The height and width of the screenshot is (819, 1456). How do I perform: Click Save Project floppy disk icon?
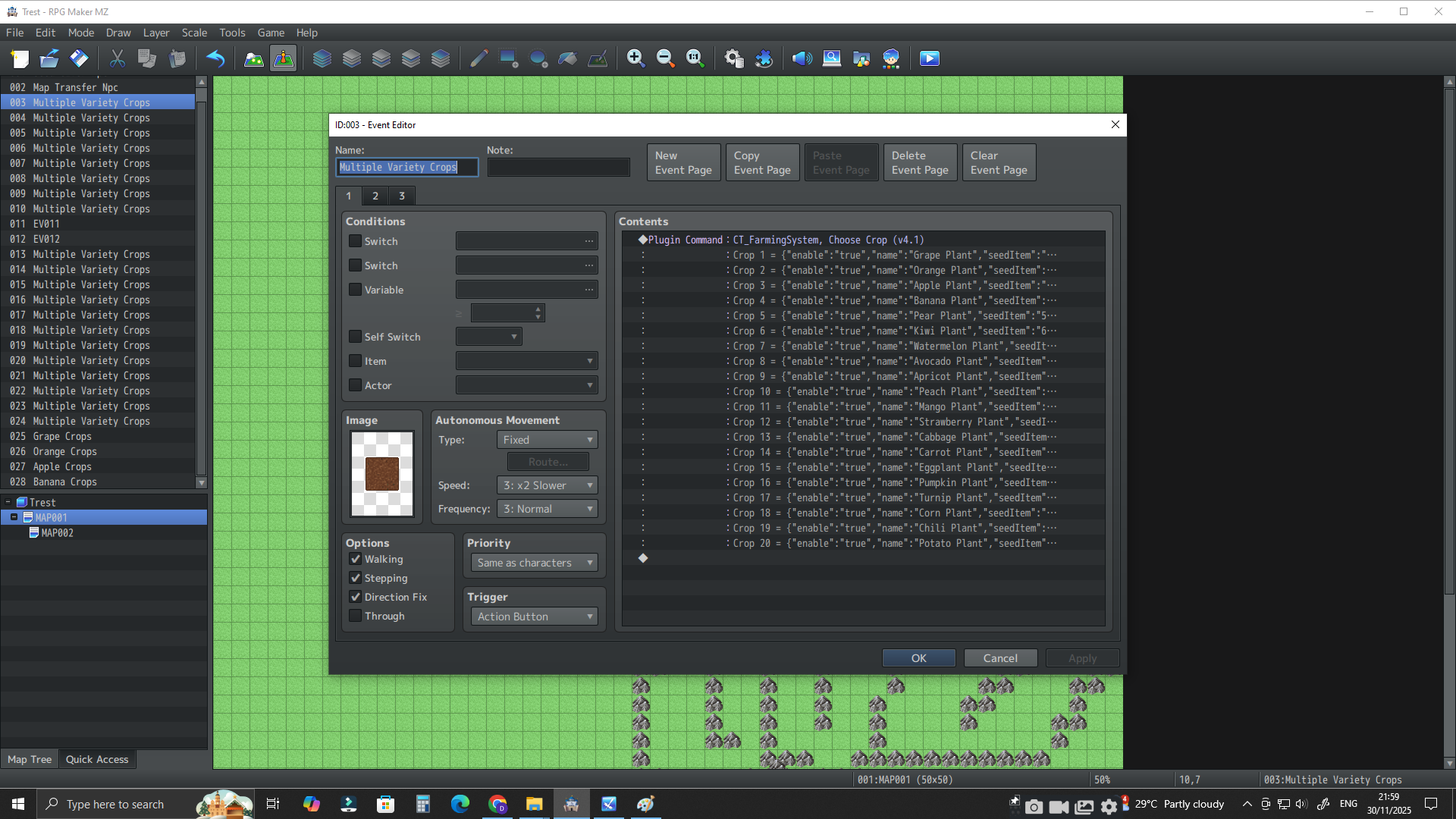tap(79, 58)
